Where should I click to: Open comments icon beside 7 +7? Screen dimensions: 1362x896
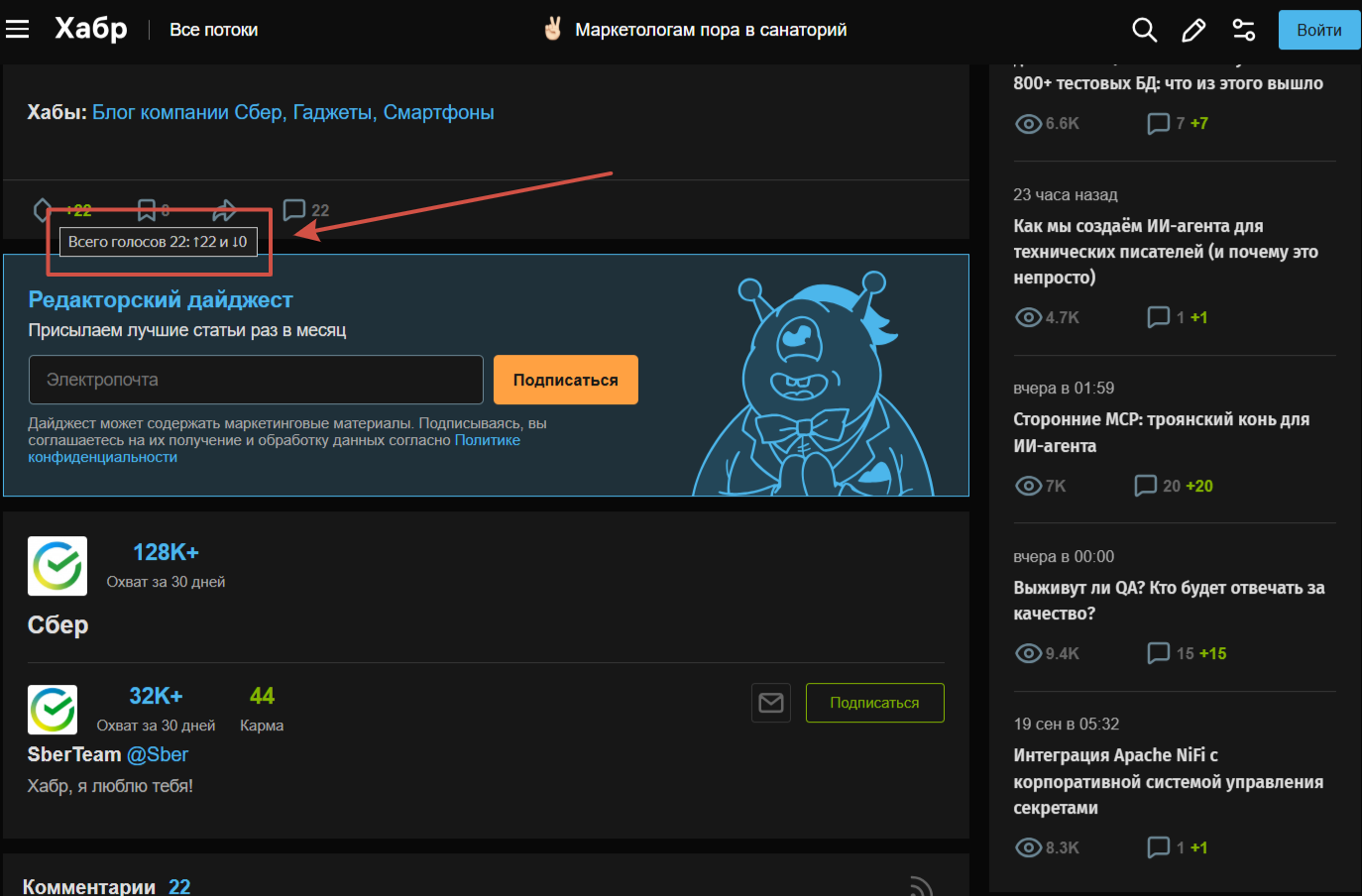(1158, 124)
